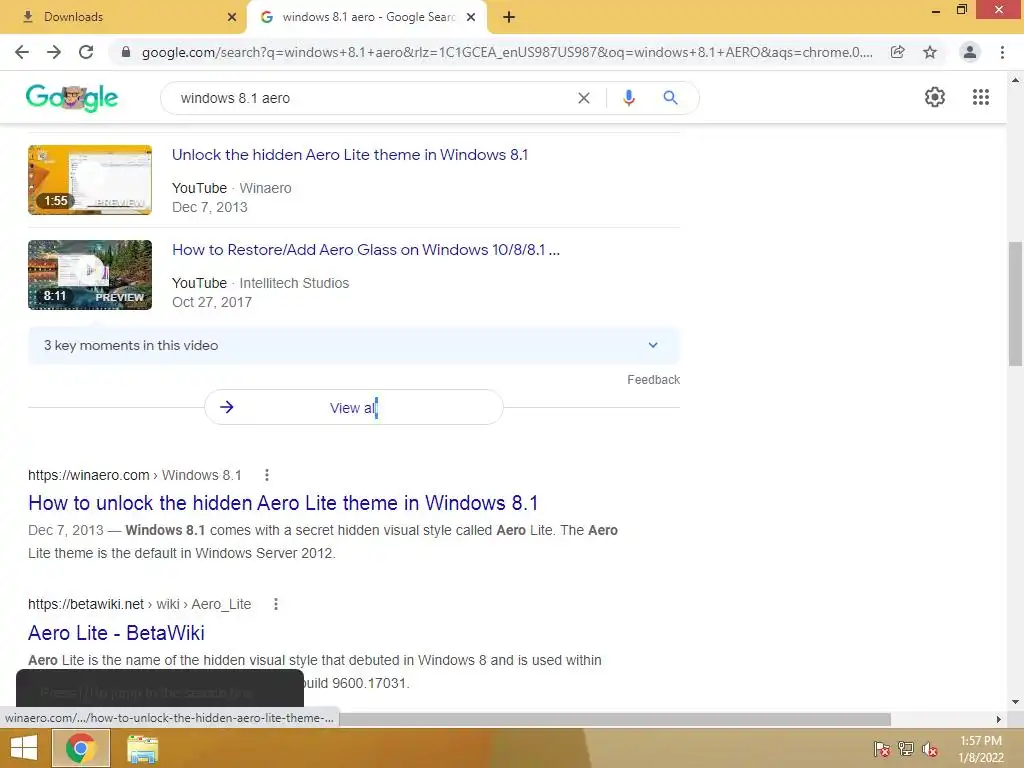Open the taskbar clock showing 1:57 PM
This screenshot has height=768, width=1024.
click(x=980, y=749)
